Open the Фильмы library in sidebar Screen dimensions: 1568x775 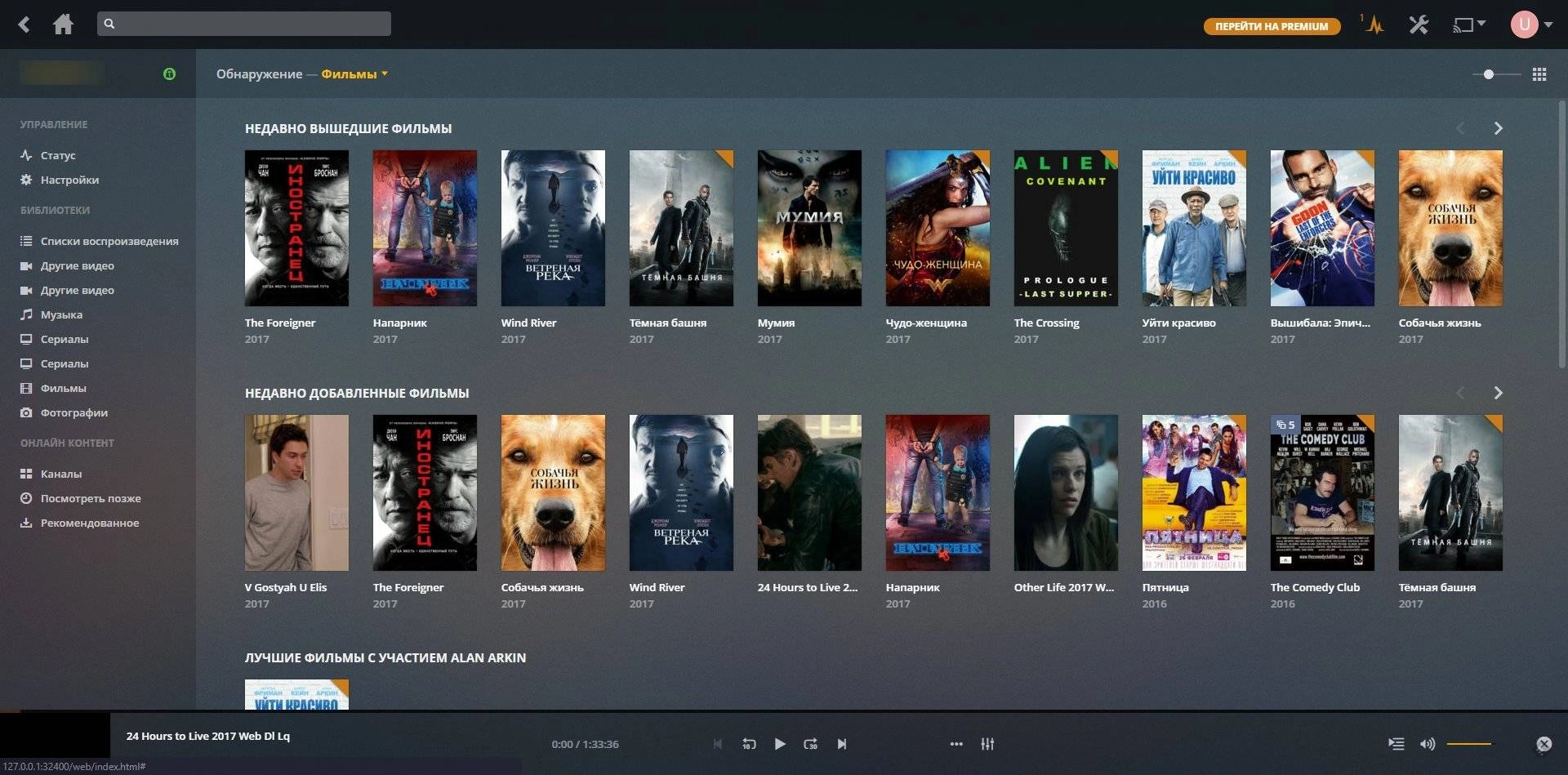(63, 388)
